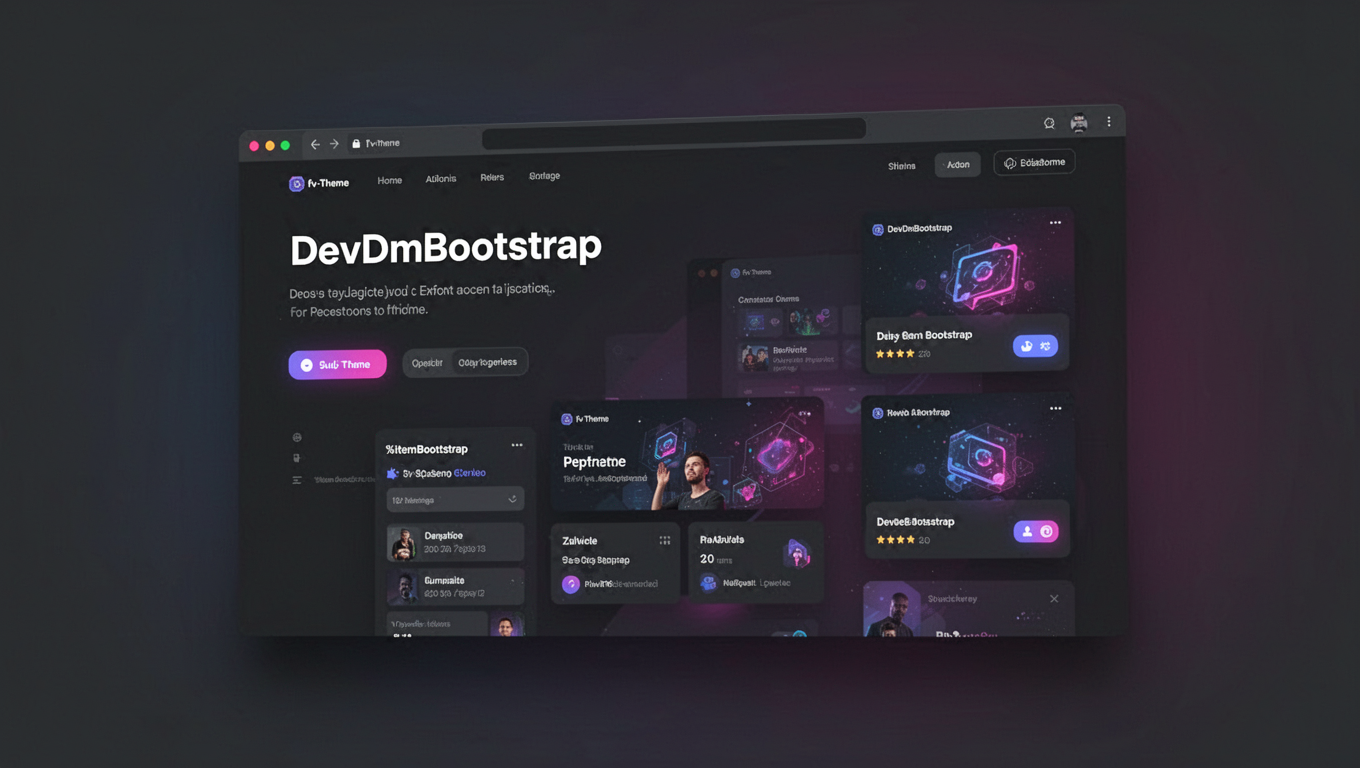This screenshot has width=1360, height=768.
Task: Open three-dot menu on %ItemBootstrap card
Action: point(517,445)
